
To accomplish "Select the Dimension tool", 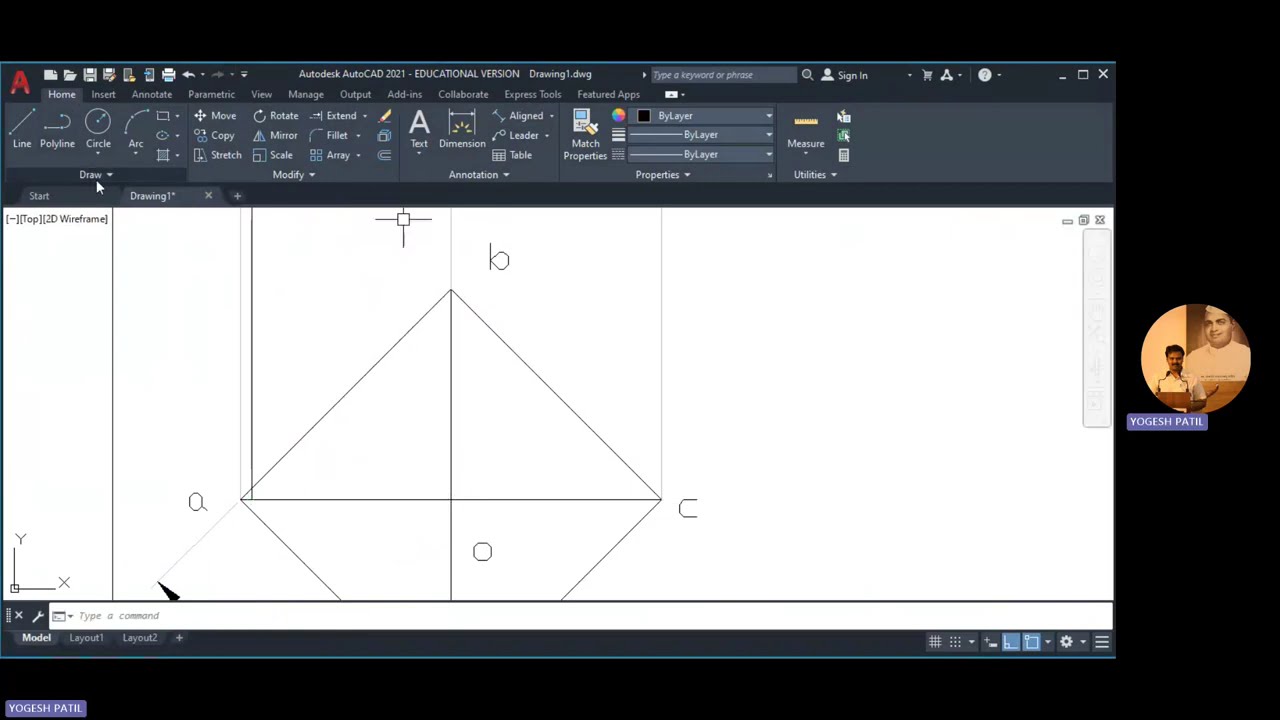I will pos(462,129).
